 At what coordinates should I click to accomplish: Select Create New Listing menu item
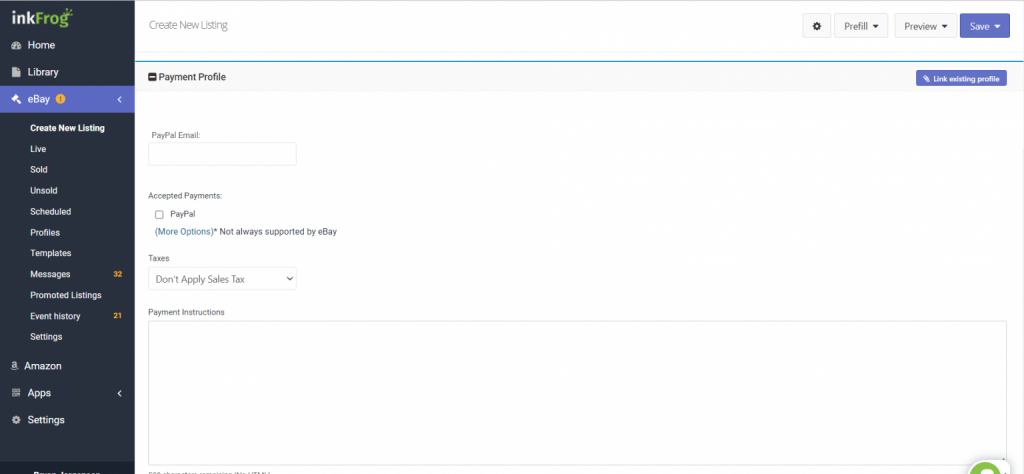tap(67, 128)
